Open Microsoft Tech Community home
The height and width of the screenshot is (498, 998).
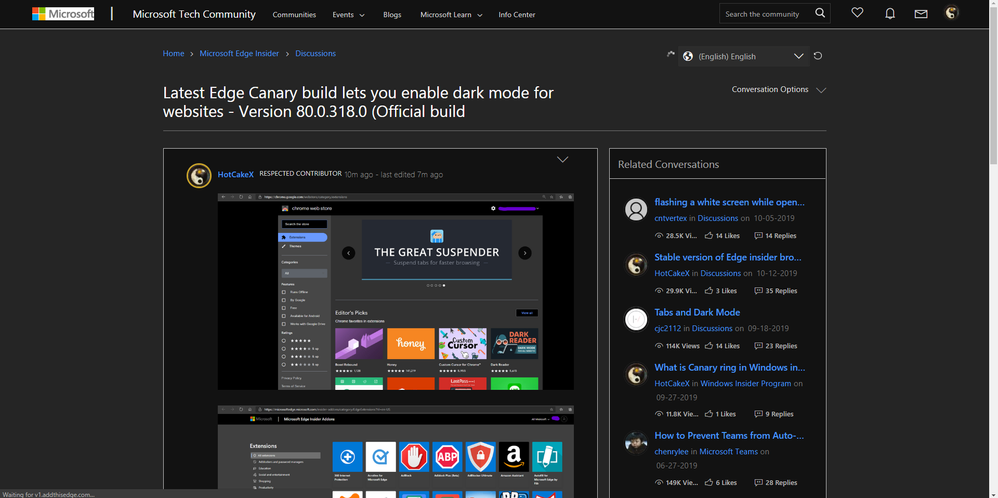[x=194, y=14]
